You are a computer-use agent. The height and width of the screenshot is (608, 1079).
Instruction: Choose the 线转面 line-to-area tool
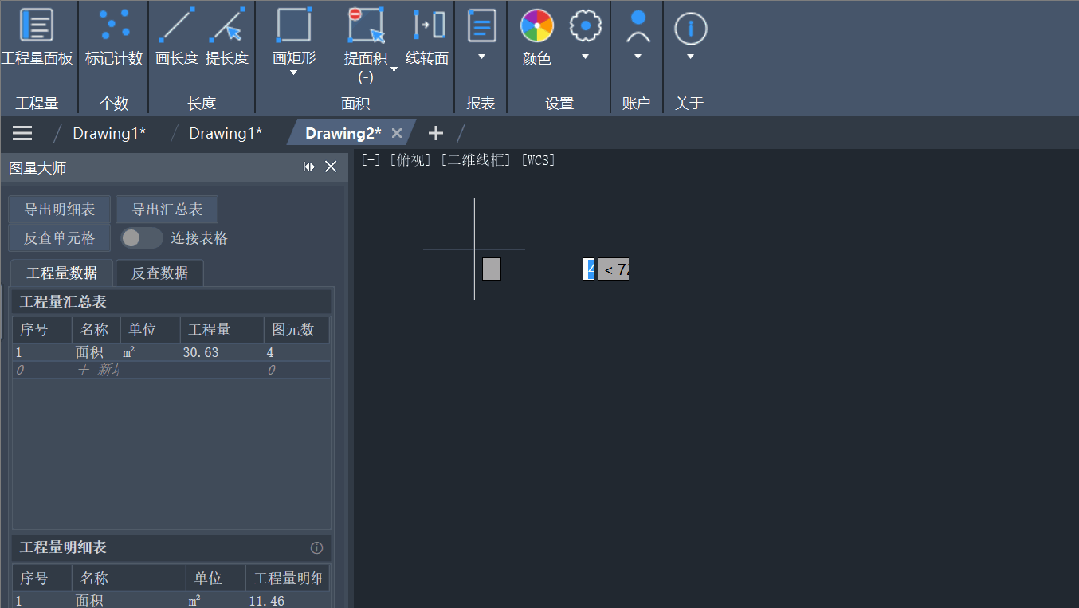427,38
